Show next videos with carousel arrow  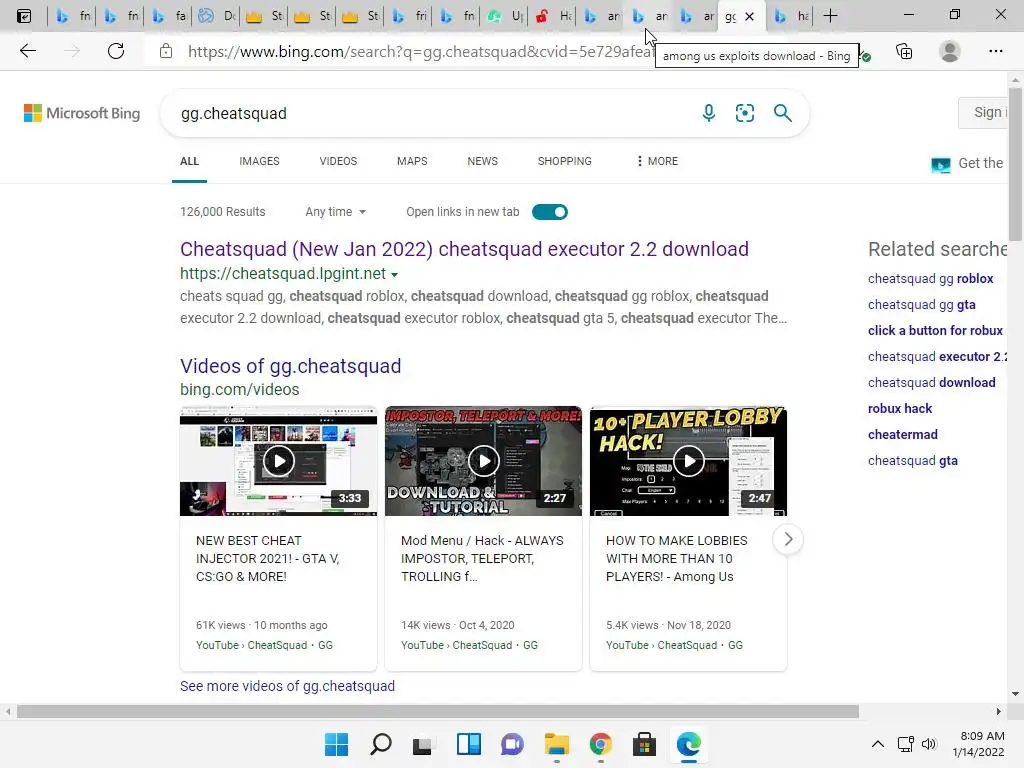pos(788,539)
